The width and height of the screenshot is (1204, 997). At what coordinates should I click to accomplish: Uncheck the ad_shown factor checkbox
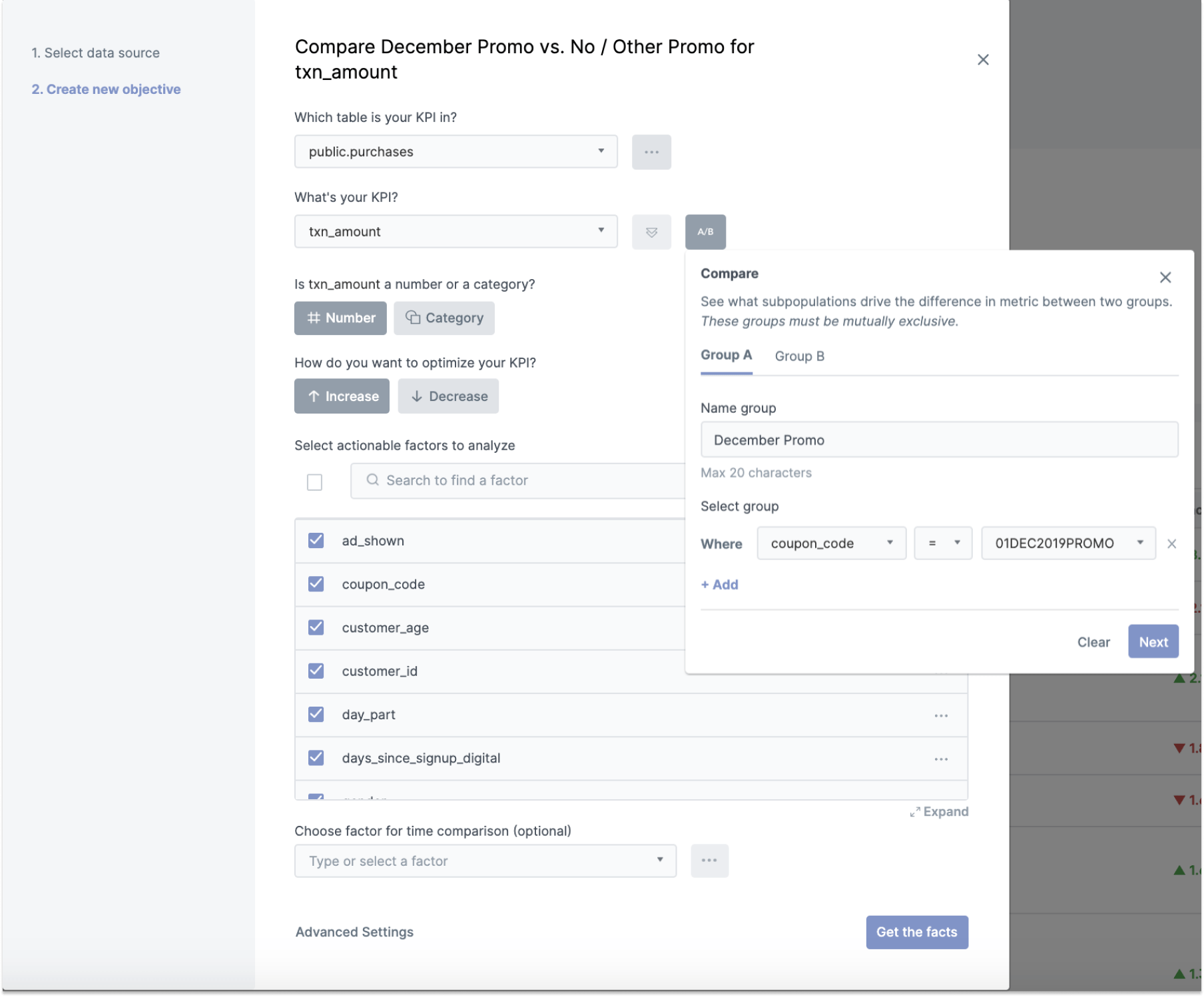(316, 540)
